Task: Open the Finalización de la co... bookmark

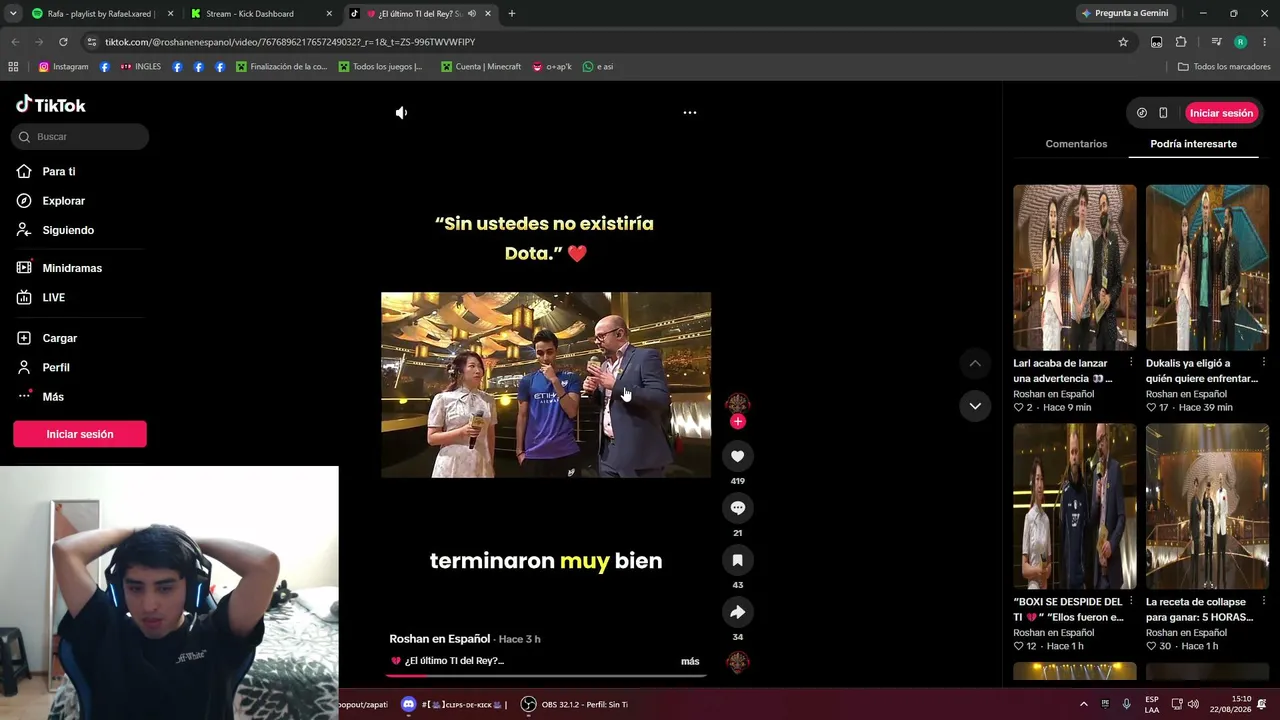Action: [281, 67]
